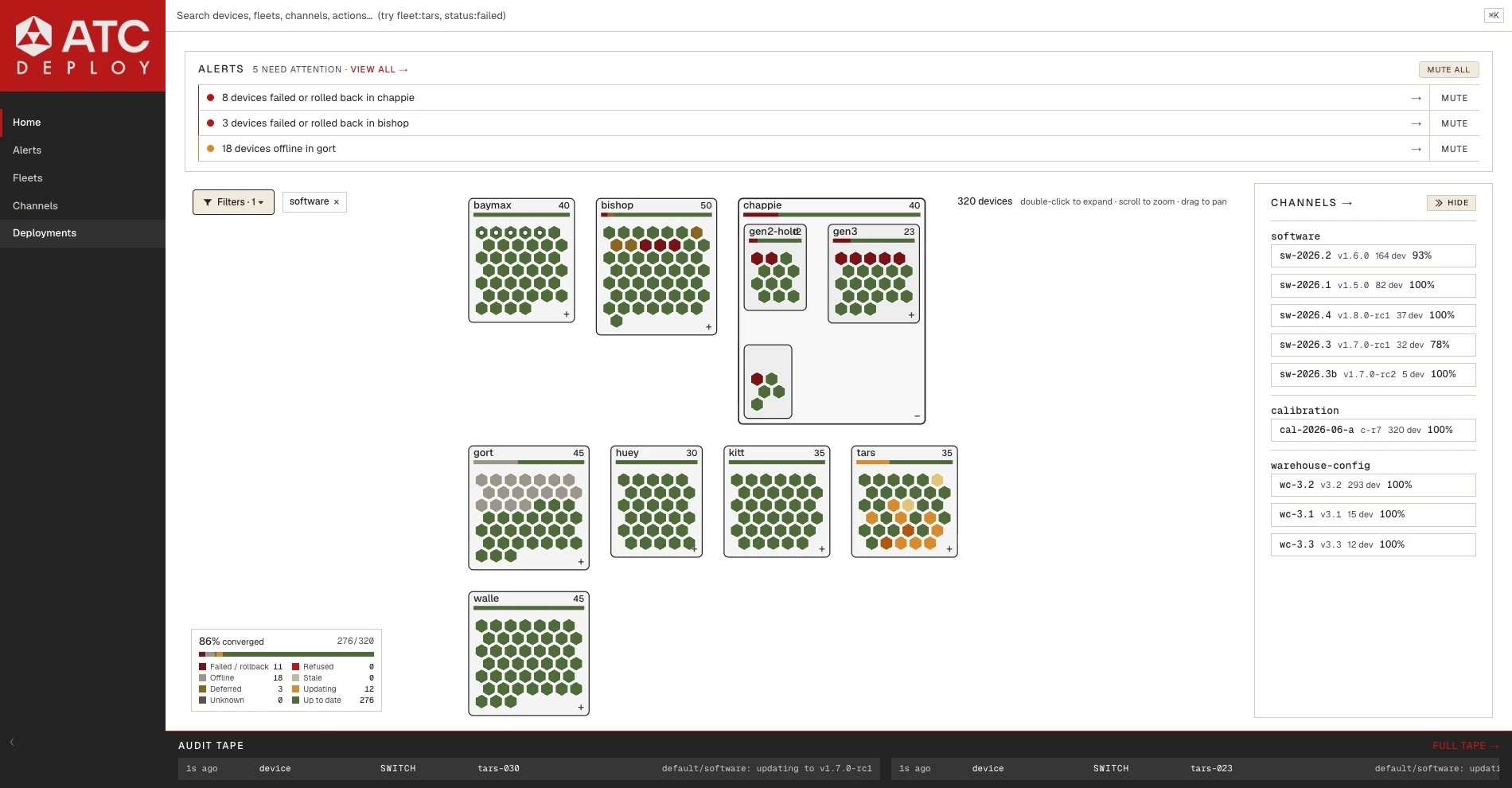Screen dimensions: 1512x788
Task: Select the huey fleet title
Action: 627,453
